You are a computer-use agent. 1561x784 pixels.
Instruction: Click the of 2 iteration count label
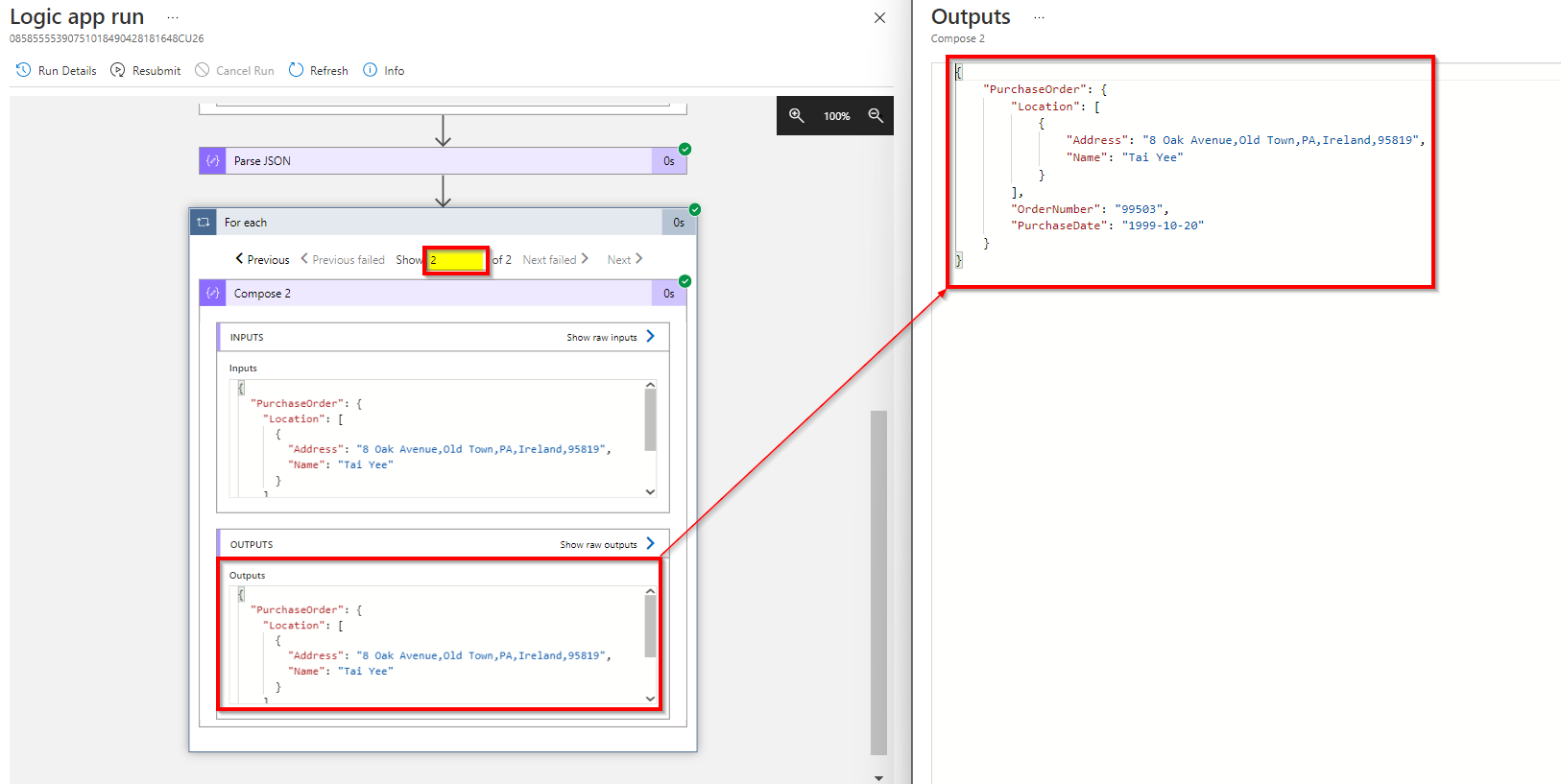click(502, 260)
